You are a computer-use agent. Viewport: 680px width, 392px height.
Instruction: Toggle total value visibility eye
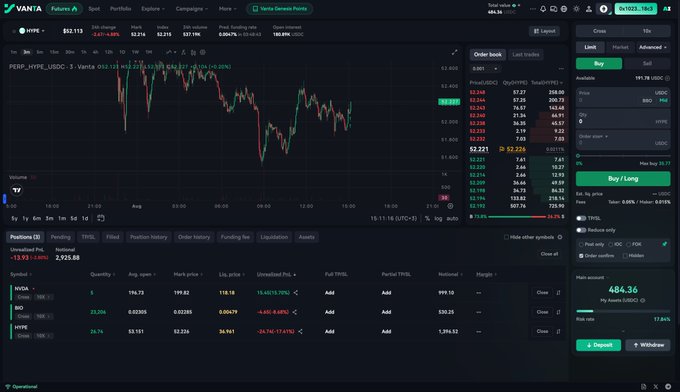pyautogui.click(x=514, y=5)
